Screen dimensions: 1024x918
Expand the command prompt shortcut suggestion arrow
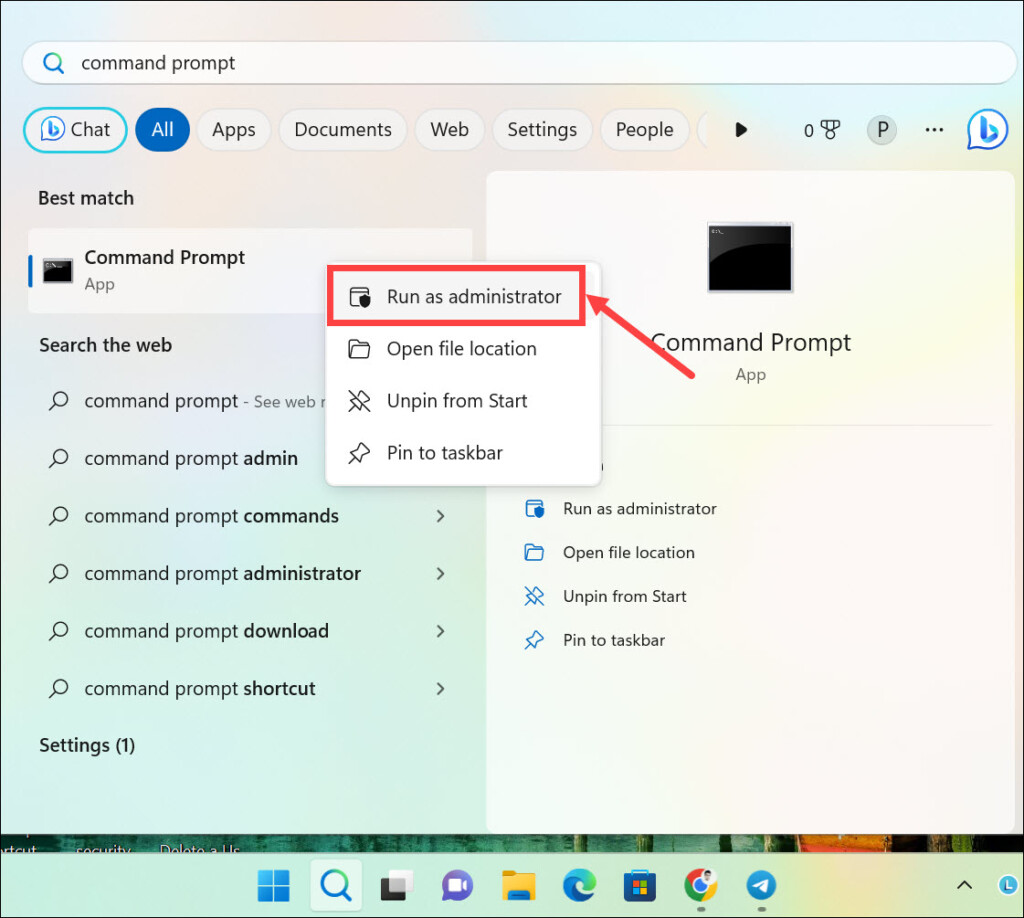441,689
